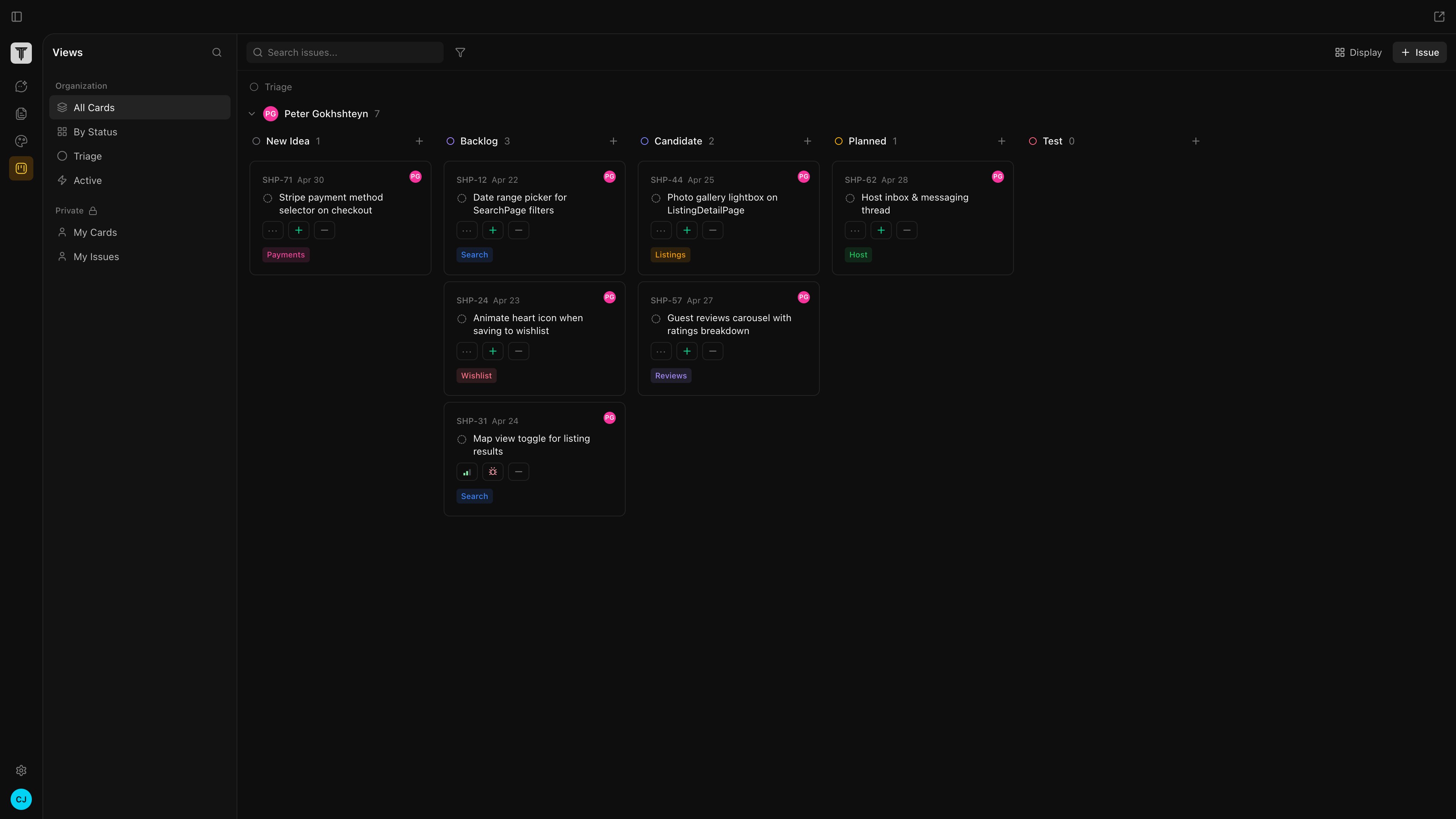Image resolution: width=1456 pixels, height=819 pixels.
Task: Click the ellipsis icon on SHP-44 card
Action: [661, 231]
